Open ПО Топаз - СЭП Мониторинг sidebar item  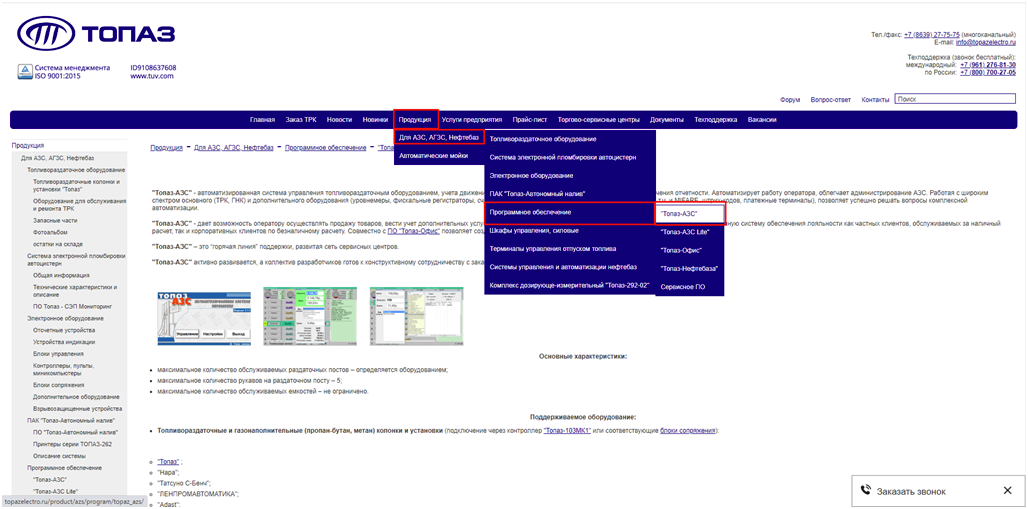coord(73,306)
